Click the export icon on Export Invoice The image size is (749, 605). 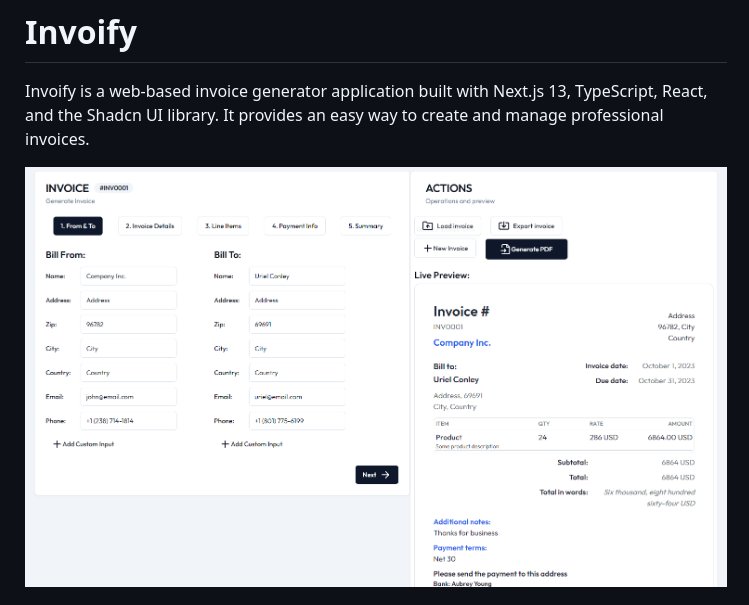tap(504, 226)
